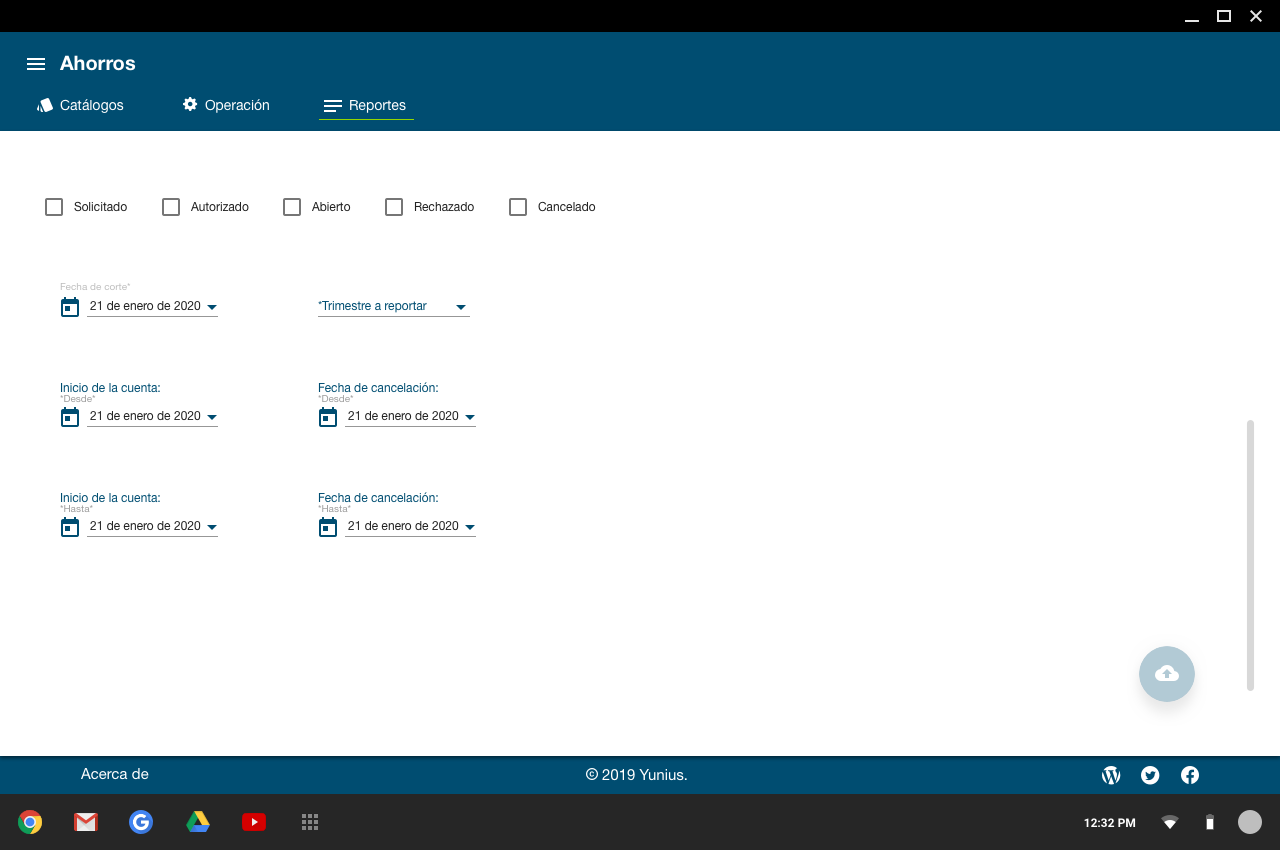
Task: Click the Acerca de link
Action: [115, 774]
